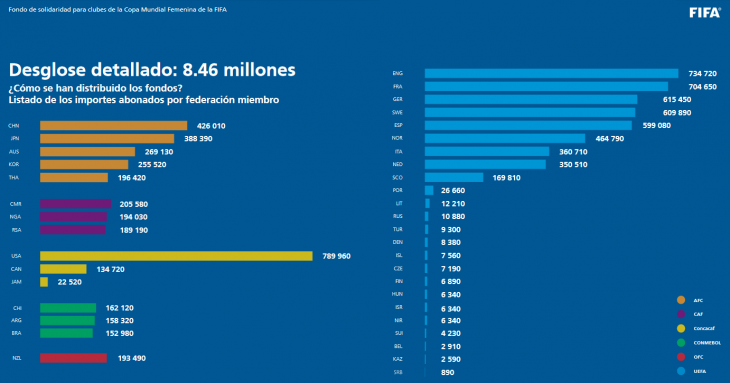Screen dimensions: 730x383
Task: Click the value 704 650
Action: click(703, 87)
